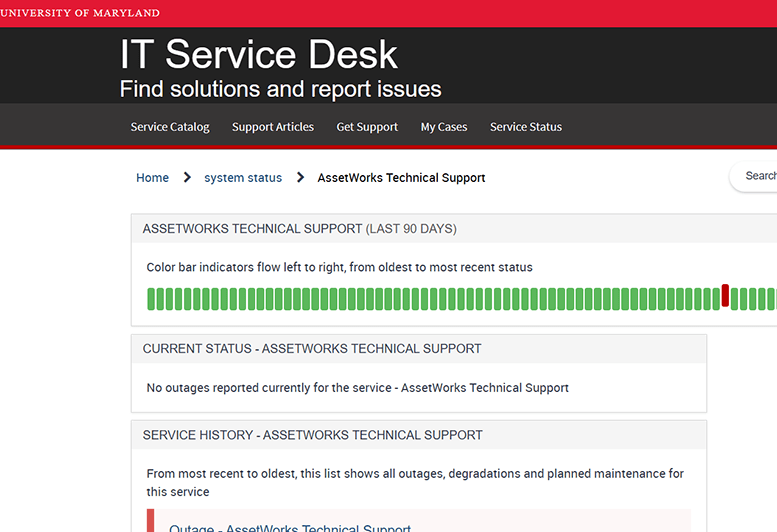Follow the Home breadcrumb link

click(x=152, y=177)
